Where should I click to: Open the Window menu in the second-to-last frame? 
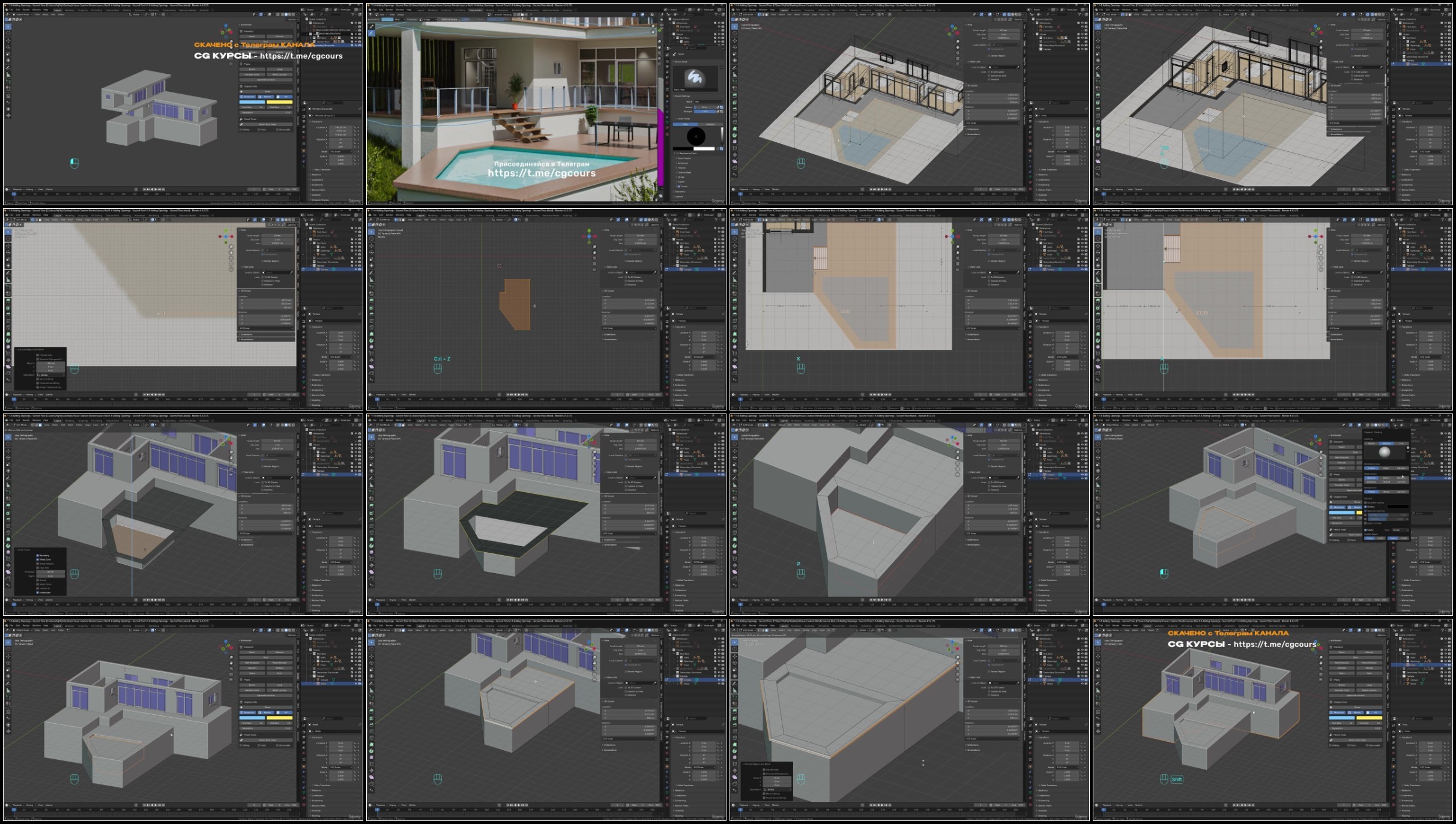tap(763, 625)
